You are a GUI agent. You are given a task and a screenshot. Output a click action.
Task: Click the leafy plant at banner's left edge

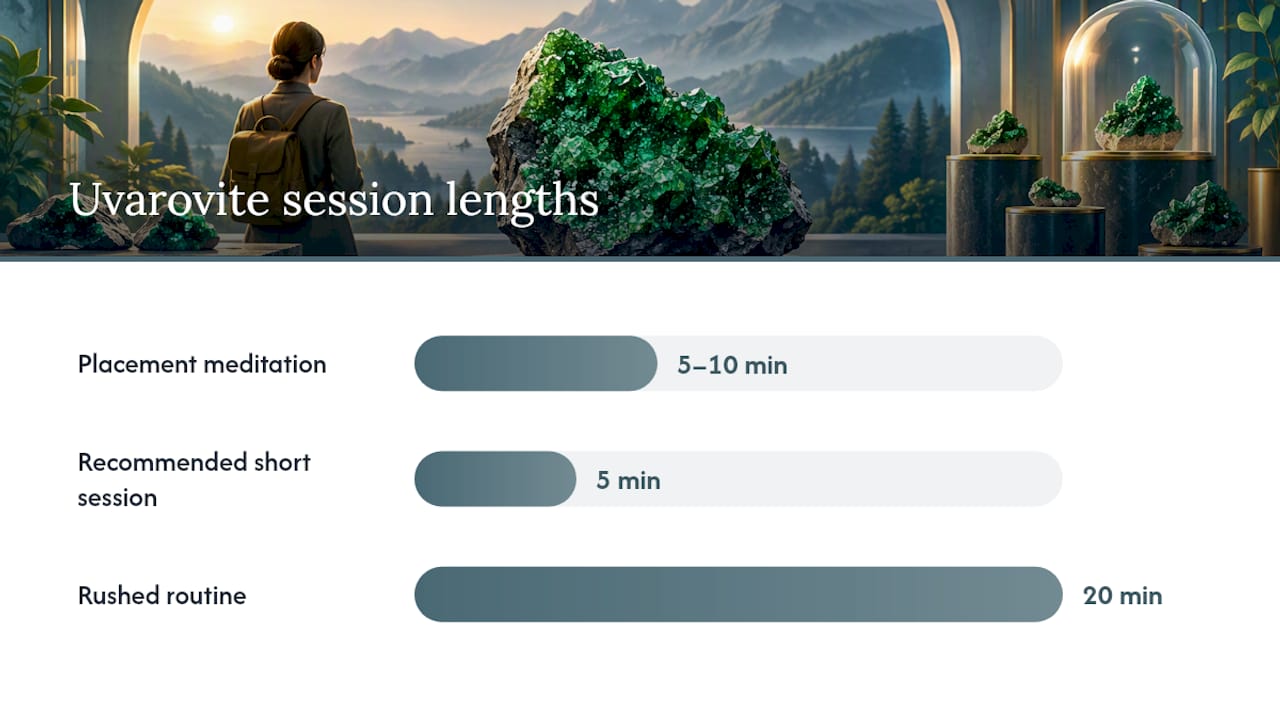45,110
